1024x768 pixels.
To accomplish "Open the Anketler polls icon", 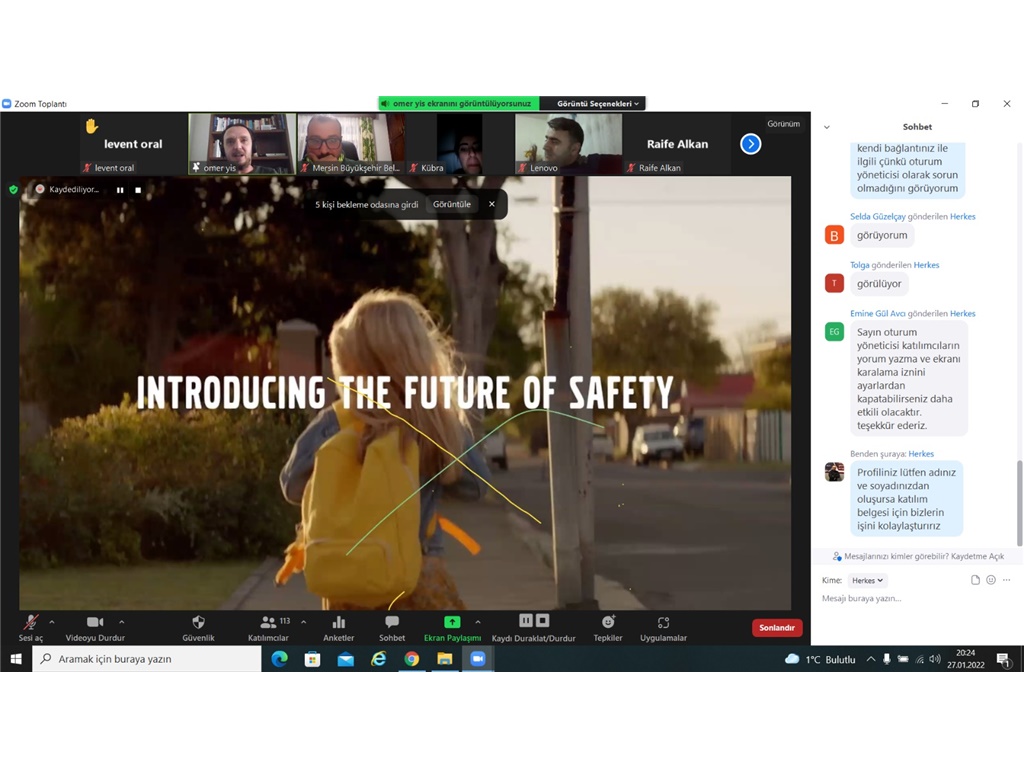I will [339, 628].
